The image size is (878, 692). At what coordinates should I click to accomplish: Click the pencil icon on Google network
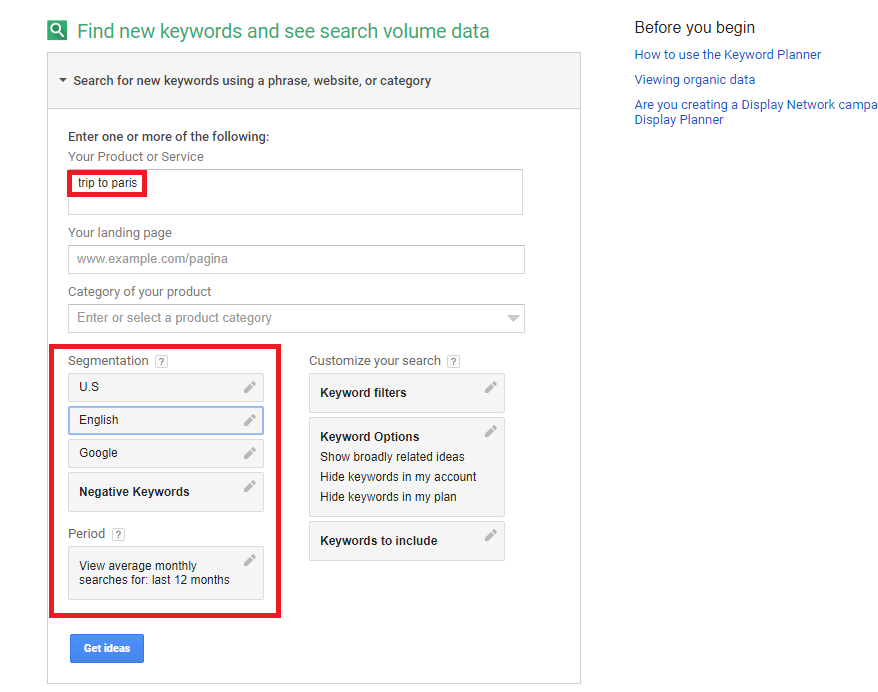pyautogui.click(x=250, y=453)
